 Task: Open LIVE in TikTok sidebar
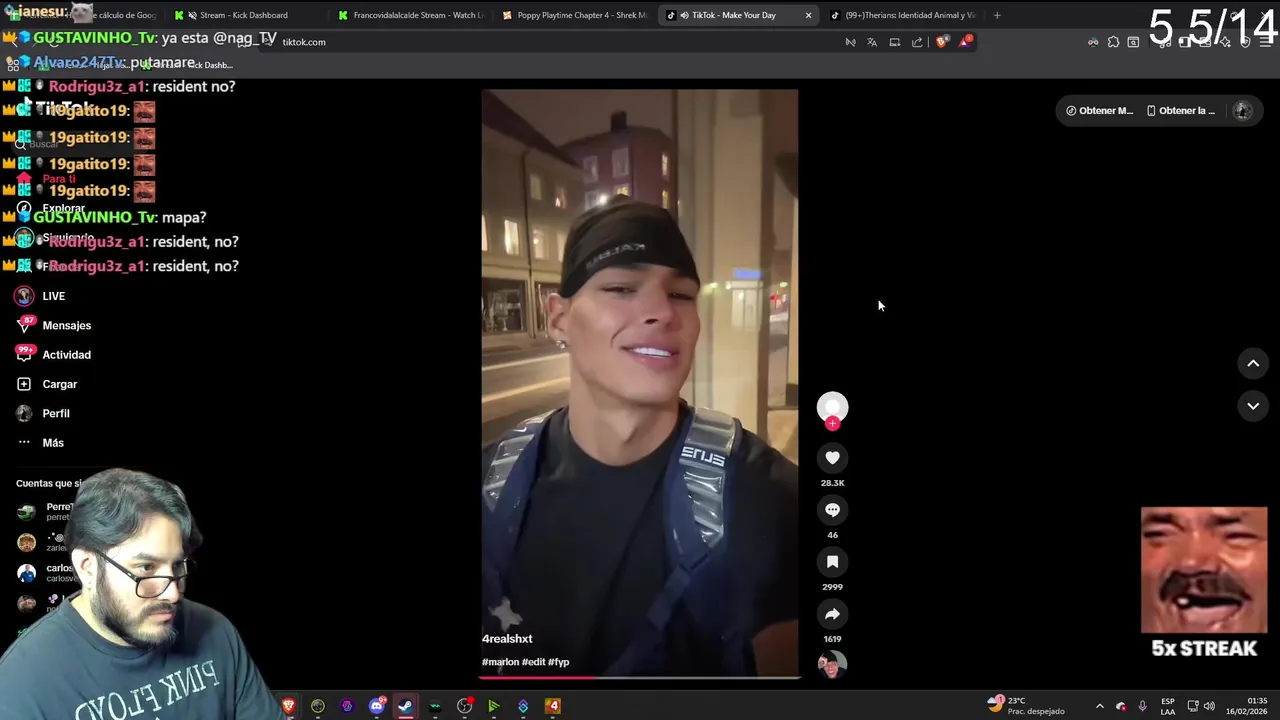(x=40, y=296)
